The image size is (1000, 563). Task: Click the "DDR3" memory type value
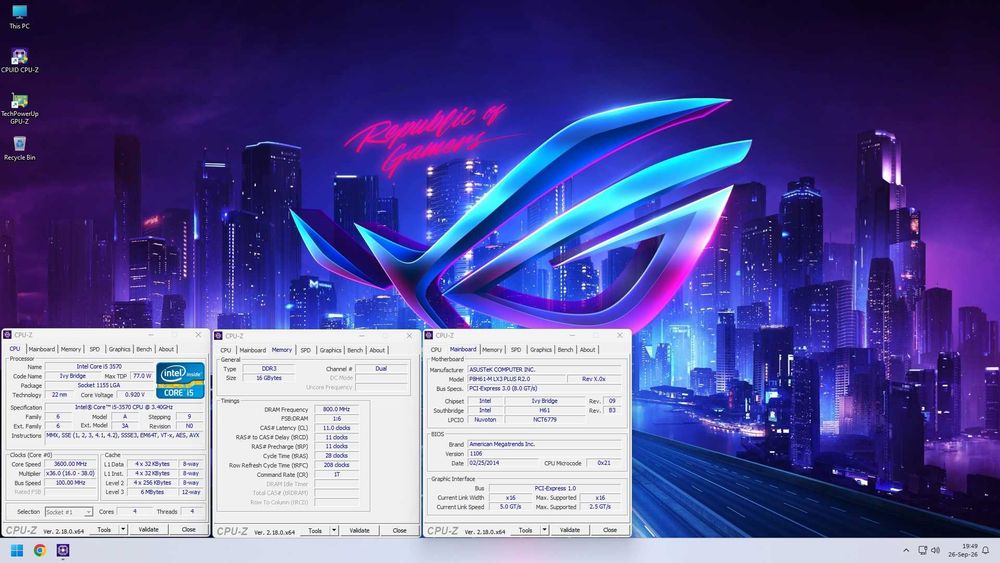[268, 369]
